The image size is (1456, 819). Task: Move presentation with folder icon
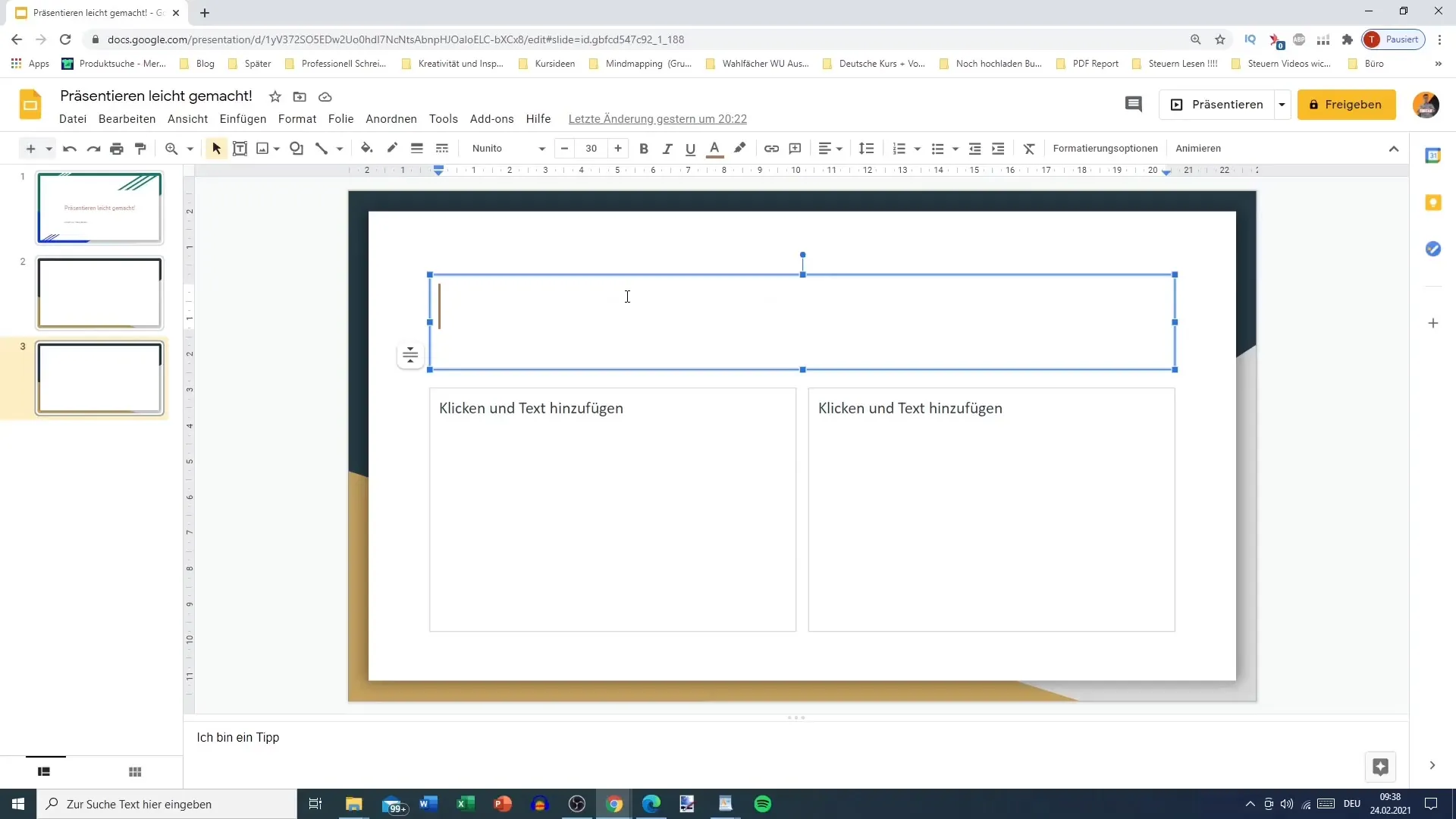point(300,97)
